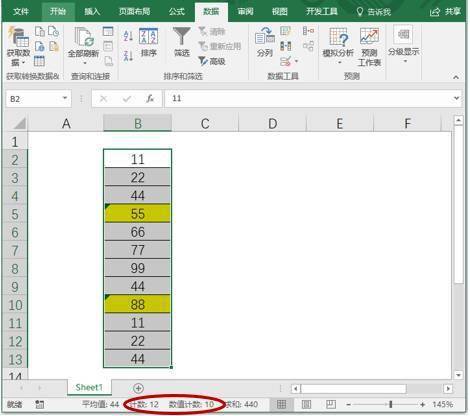Switch to the 插入 (Insert) tab

[92, 12]
